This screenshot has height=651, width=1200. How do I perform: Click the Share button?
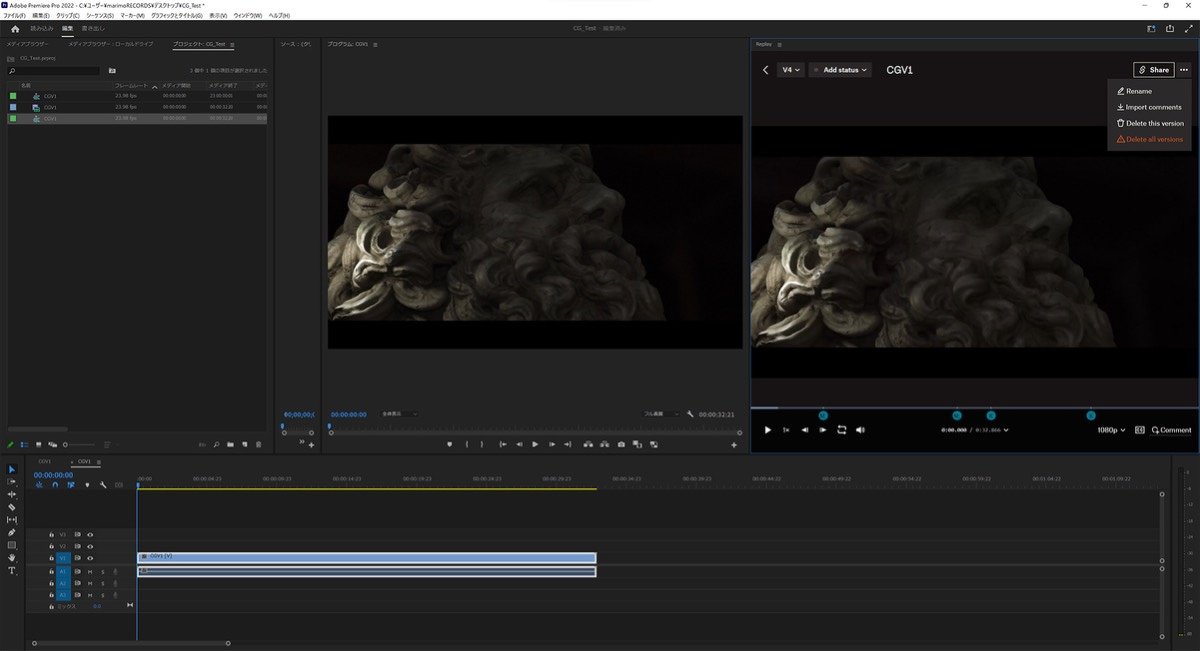1153,70
